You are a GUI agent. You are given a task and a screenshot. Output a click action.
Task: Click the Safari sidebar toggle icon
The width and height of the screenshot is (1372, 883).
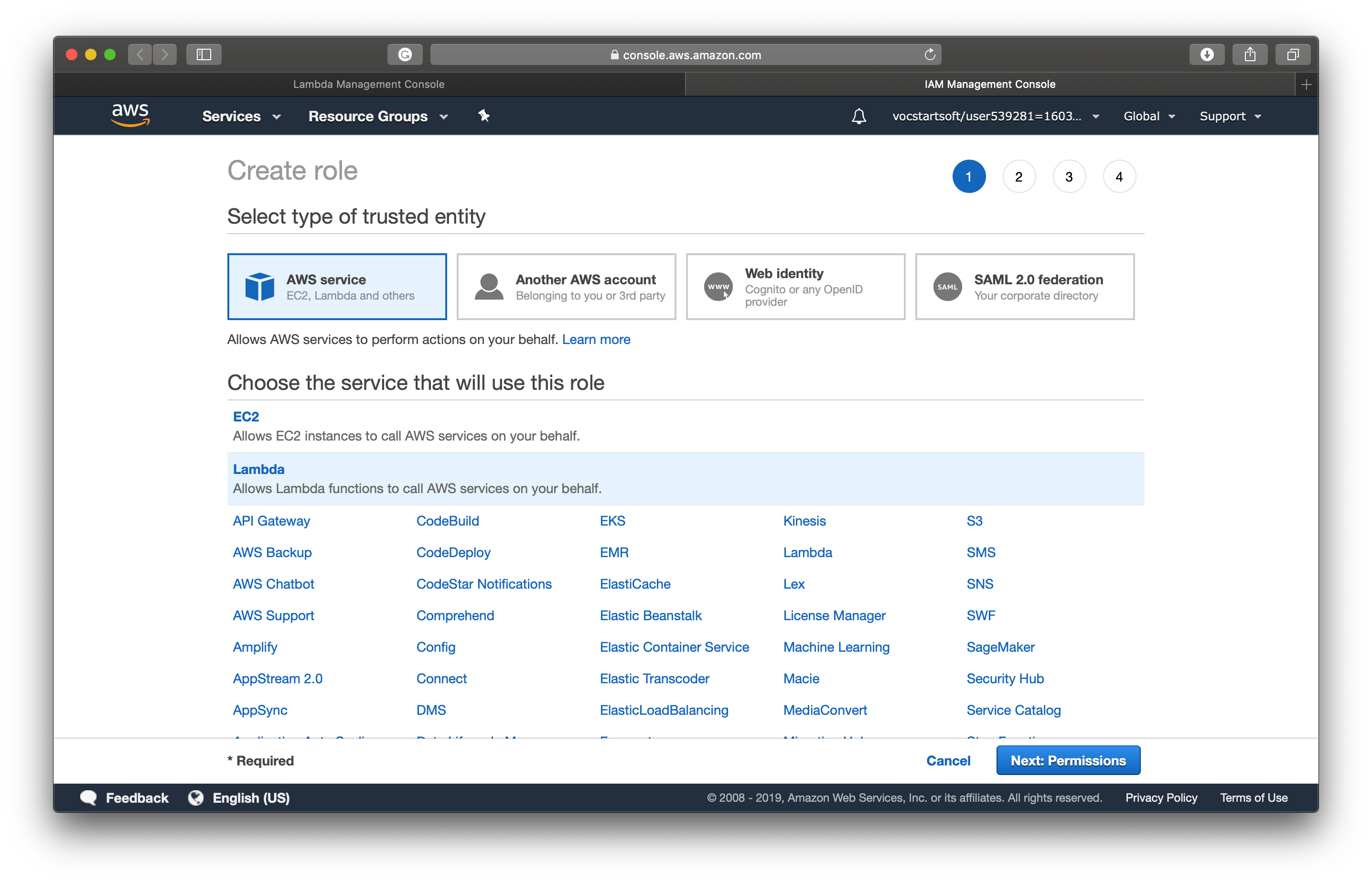(x=204, y=54)
